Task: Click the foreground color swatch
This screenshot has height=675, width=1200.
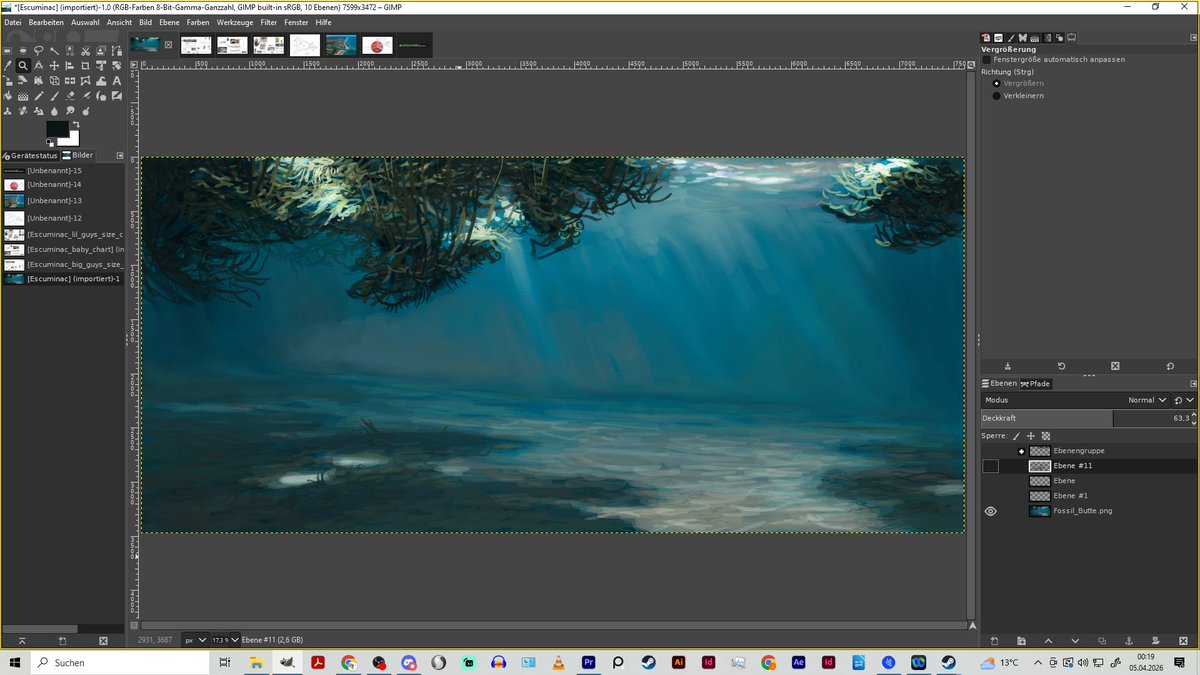Action: [56, 129]
